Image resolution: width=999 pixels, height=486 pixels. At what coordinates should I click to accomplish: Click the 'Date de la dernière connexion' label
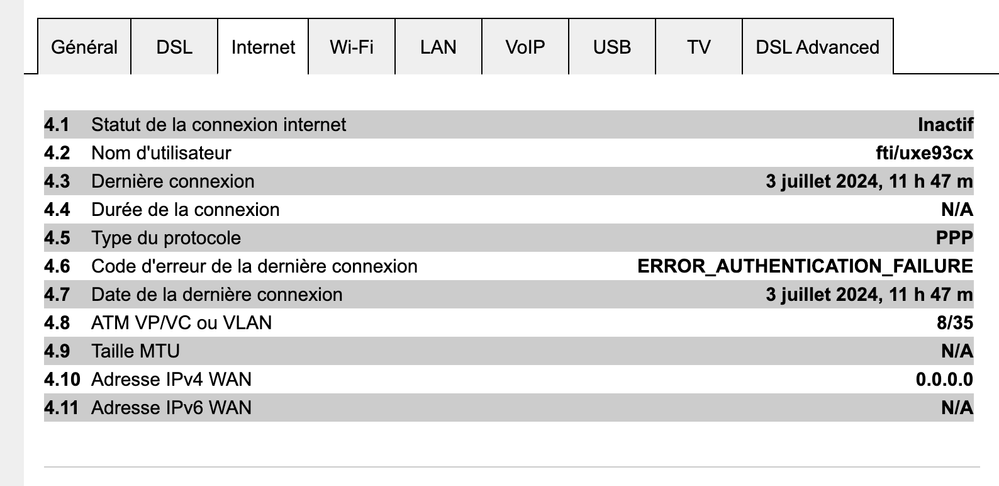coord(216,295)
